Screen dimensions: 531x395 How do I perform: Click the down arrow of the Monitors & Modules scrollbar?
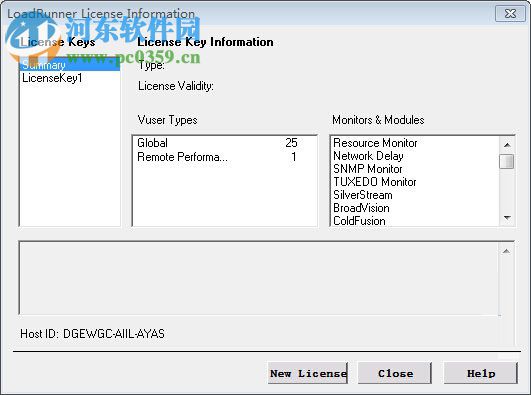coord(507,217)
